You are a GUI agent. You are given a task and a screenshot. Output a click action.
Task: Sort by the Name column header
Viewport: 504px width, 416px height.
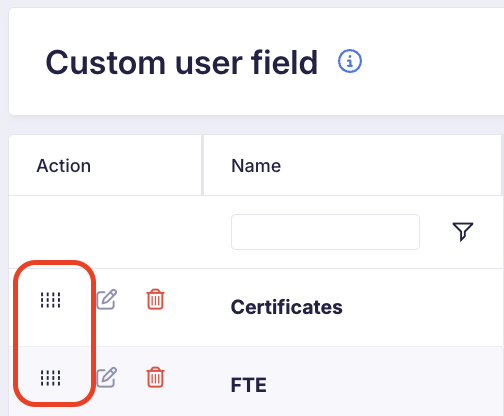tap(256, 166)
